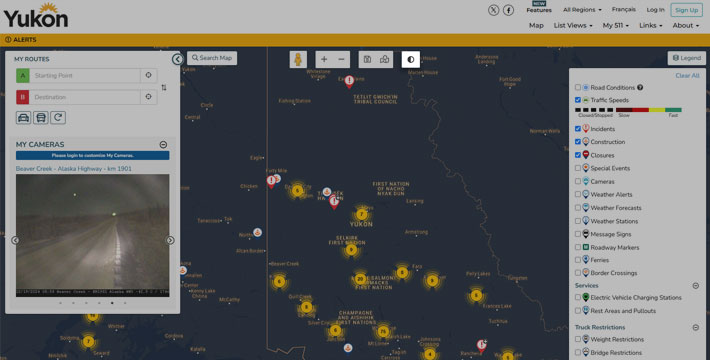Disable Traffic Speeds layer
This screenshot has height=360, width=710.
pyautogui.click(x=578, y=100)
